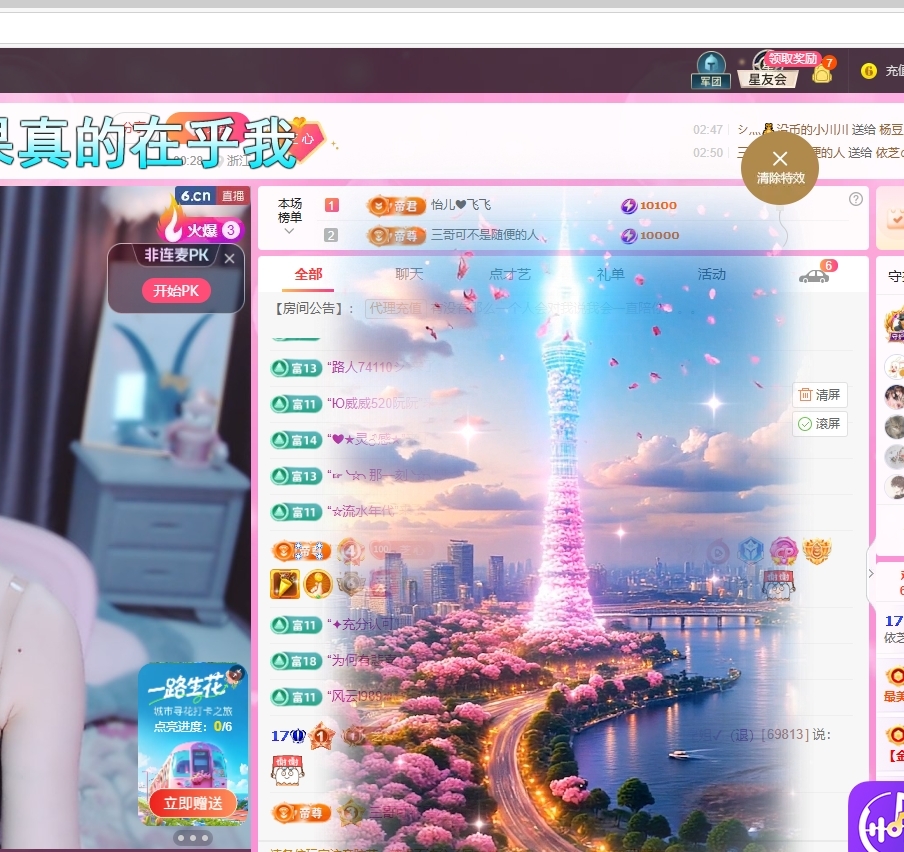Click the 火爆 3 popularity badge
This screenshot has height=852, width=904.
pos(203,229)
